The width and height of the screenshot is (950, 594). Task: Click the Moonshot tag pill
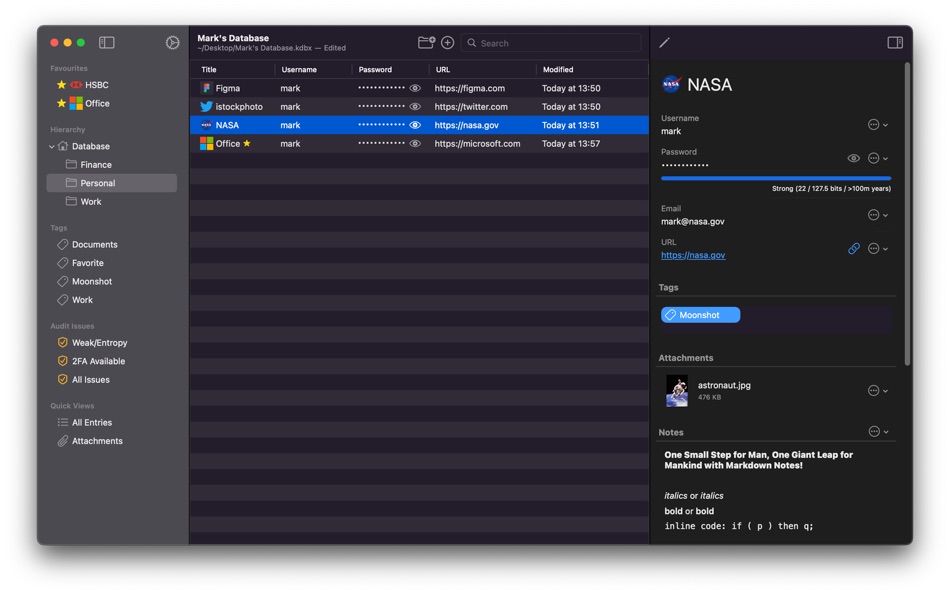click(700, 315)
